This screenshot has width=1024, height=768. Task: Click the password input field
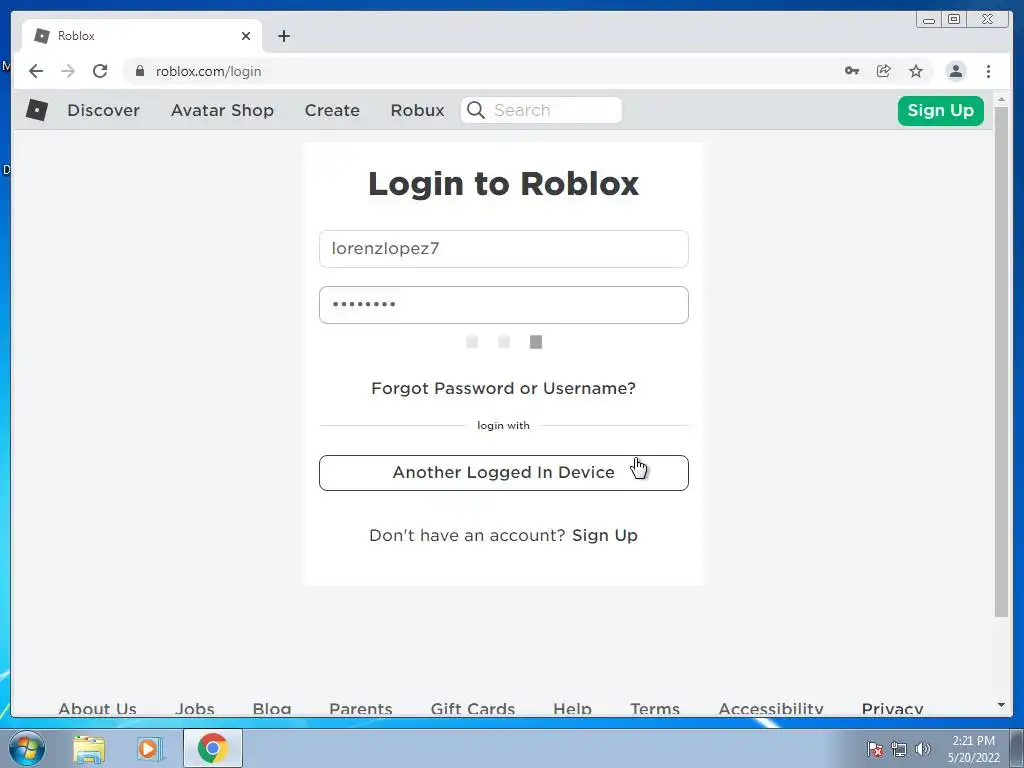coord(504,305)
